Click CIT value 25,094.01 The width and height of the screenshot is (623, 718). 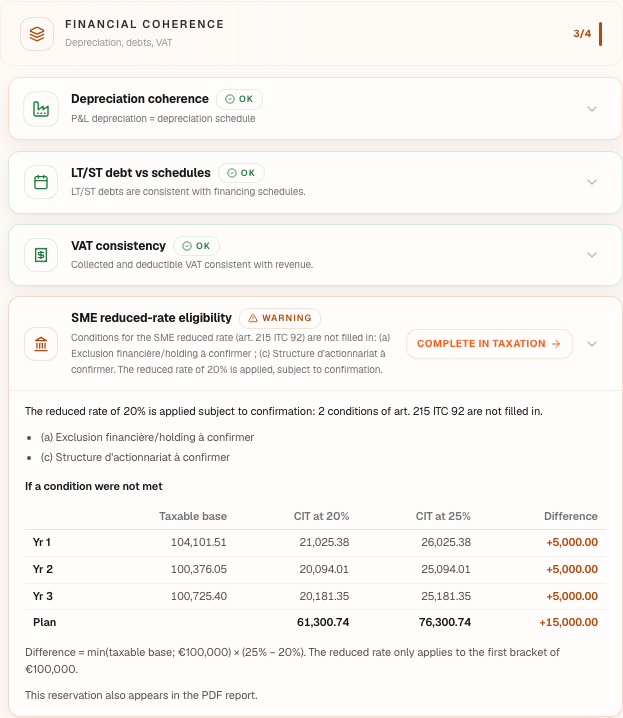click(x=446, y=570)
